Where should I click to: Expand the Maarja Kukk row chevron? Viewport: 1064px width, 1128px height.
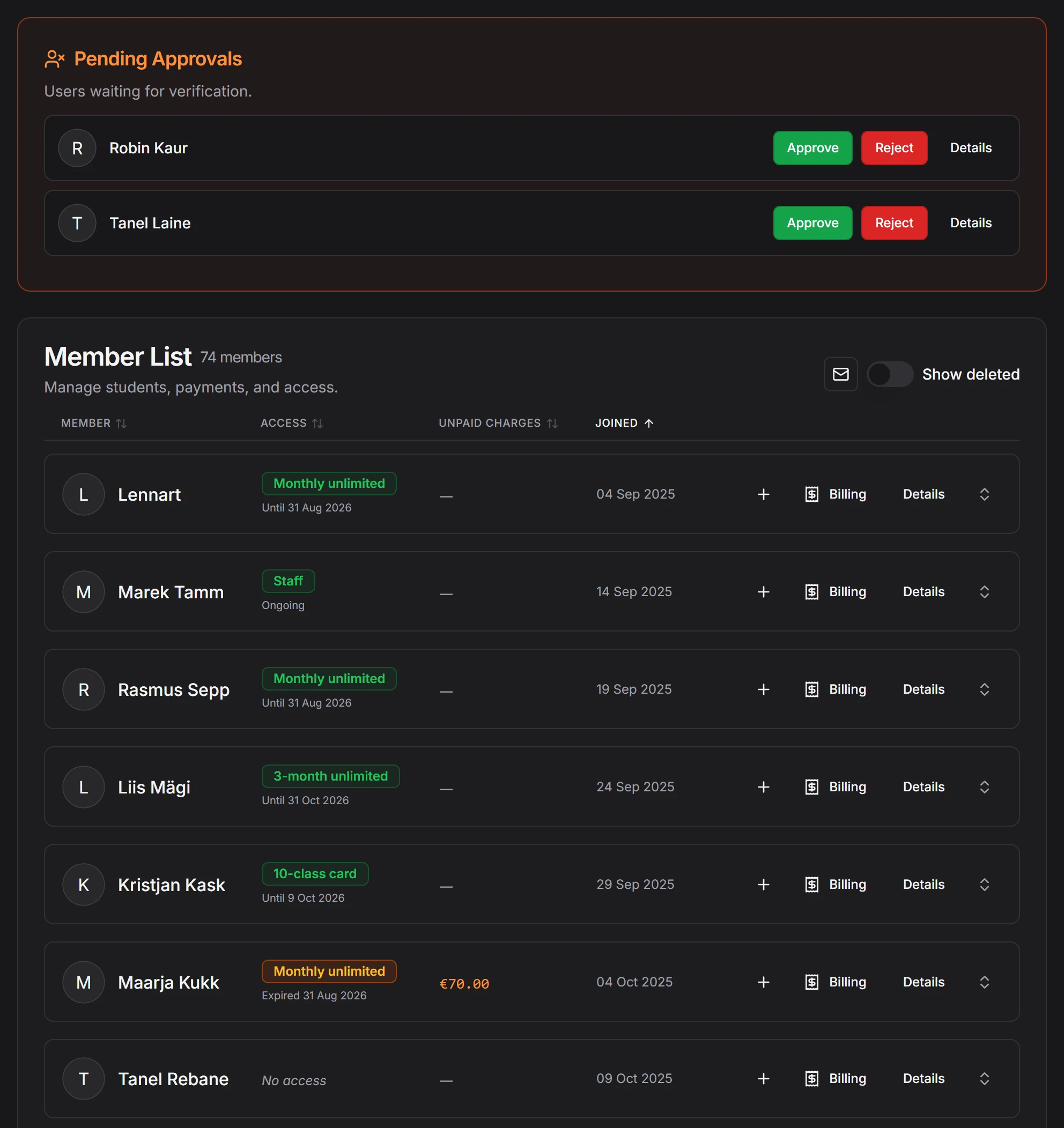pyautogui.click(x=984, y=982)
